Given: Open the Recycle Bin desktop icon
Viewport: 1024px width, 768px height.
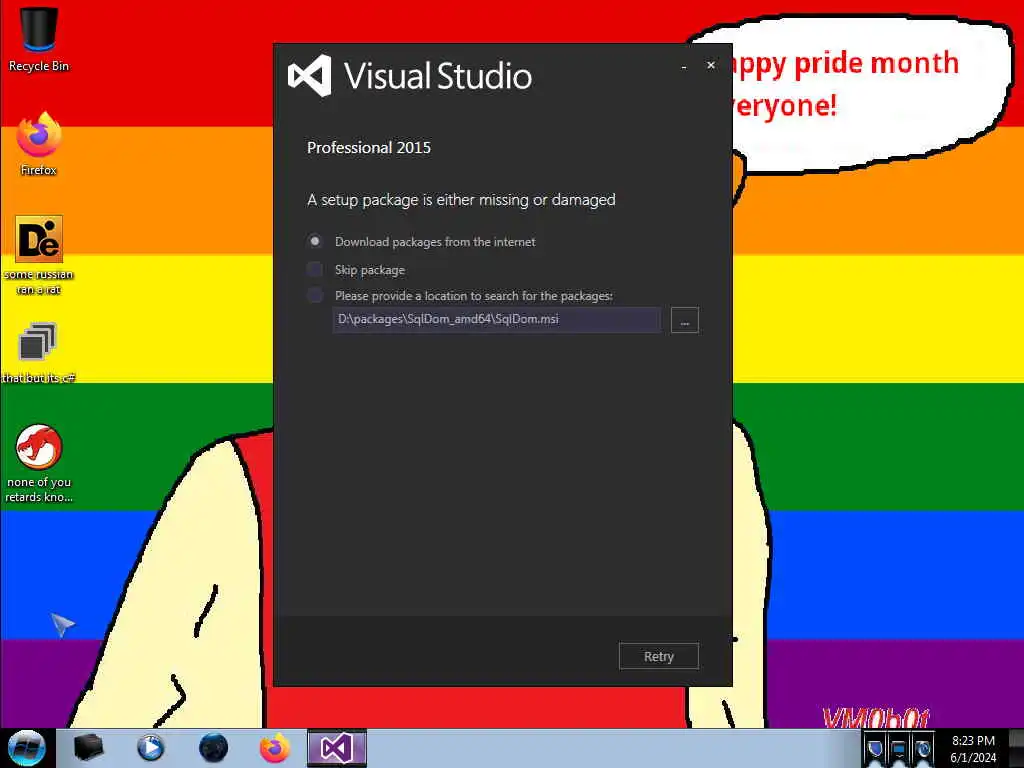Looking at the screenshot, I should coord(39,39).
